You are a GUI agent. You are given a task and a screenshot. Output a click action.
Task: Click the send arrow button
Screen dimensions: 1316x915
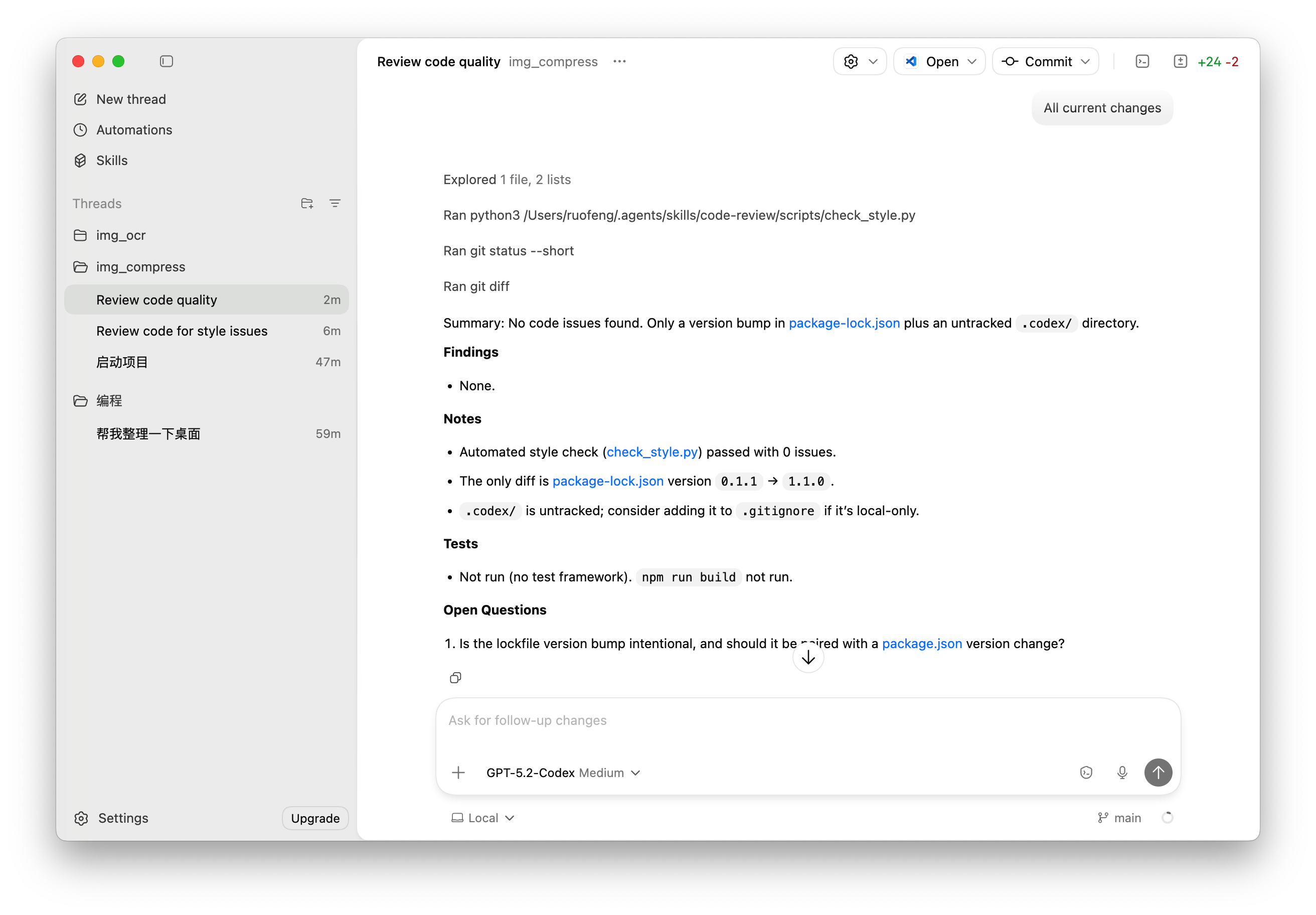pyautogui.click(x=1158, y=773)
